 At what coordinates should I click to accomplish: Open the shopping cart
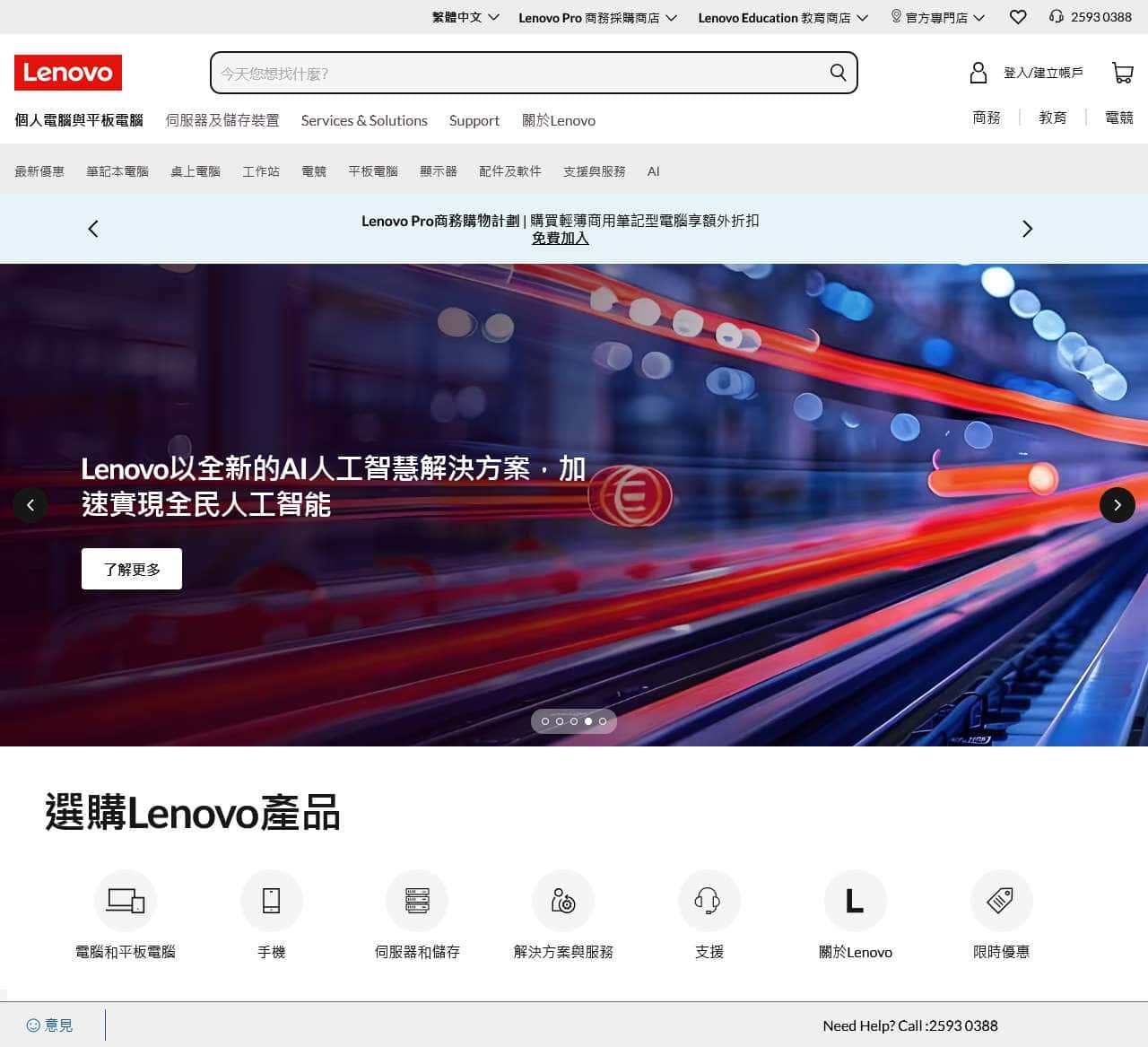click(1122, 73)
